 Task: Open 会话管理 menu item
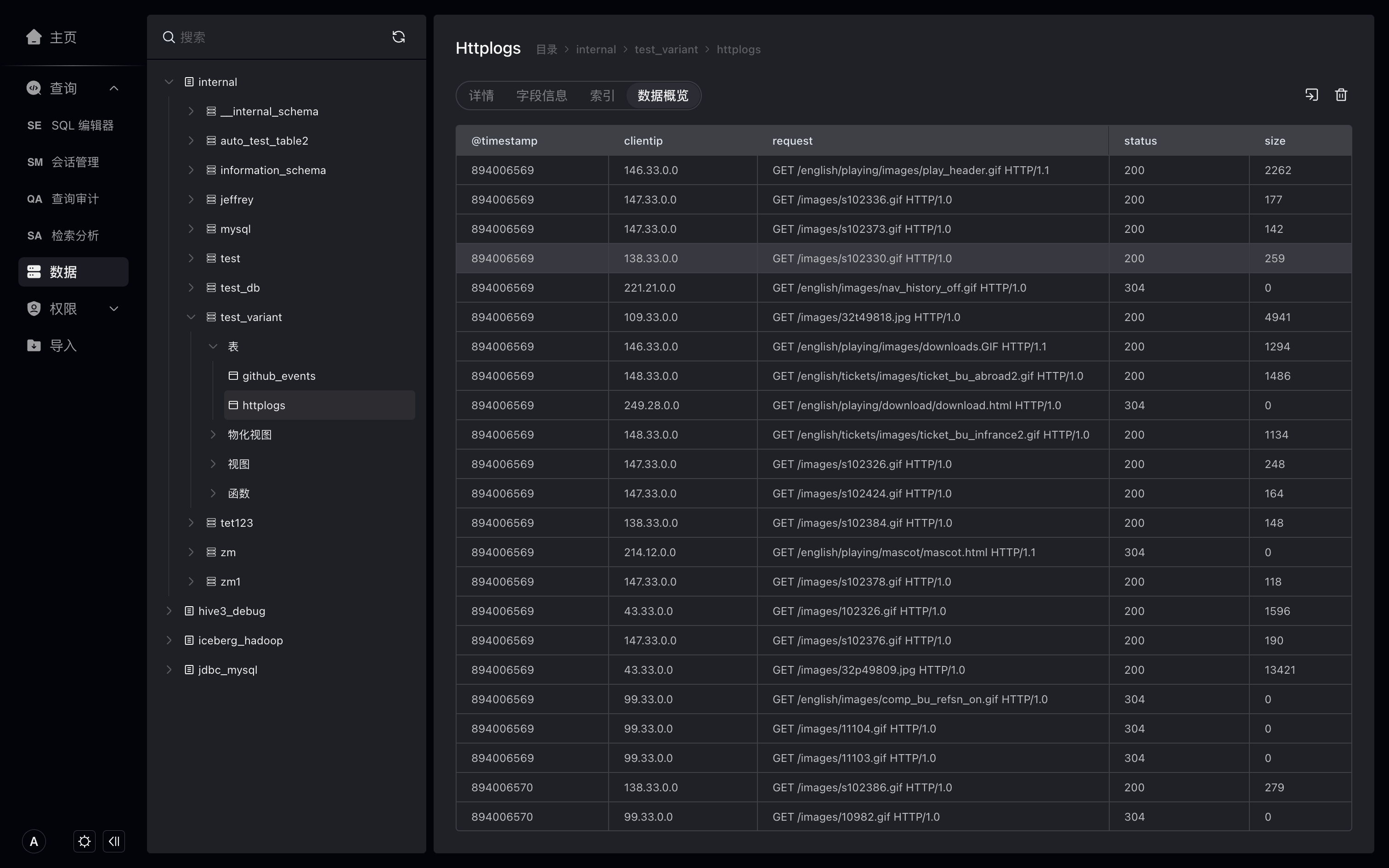73,162
